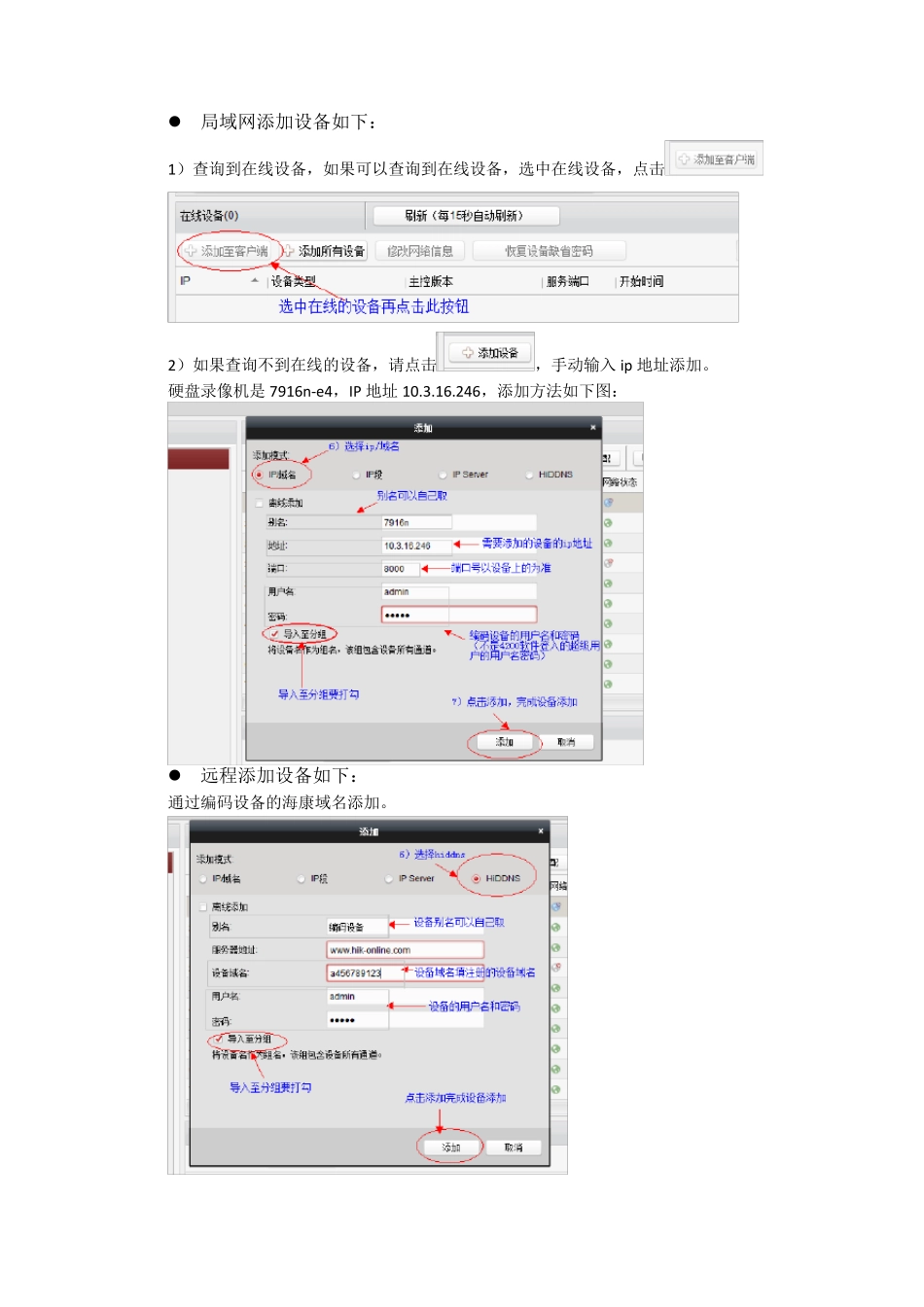Image resolution: width=924 pixels, height=1307 pixels.
Task: Click 取消 button in the hik-online dialog
Action: 513,1148
